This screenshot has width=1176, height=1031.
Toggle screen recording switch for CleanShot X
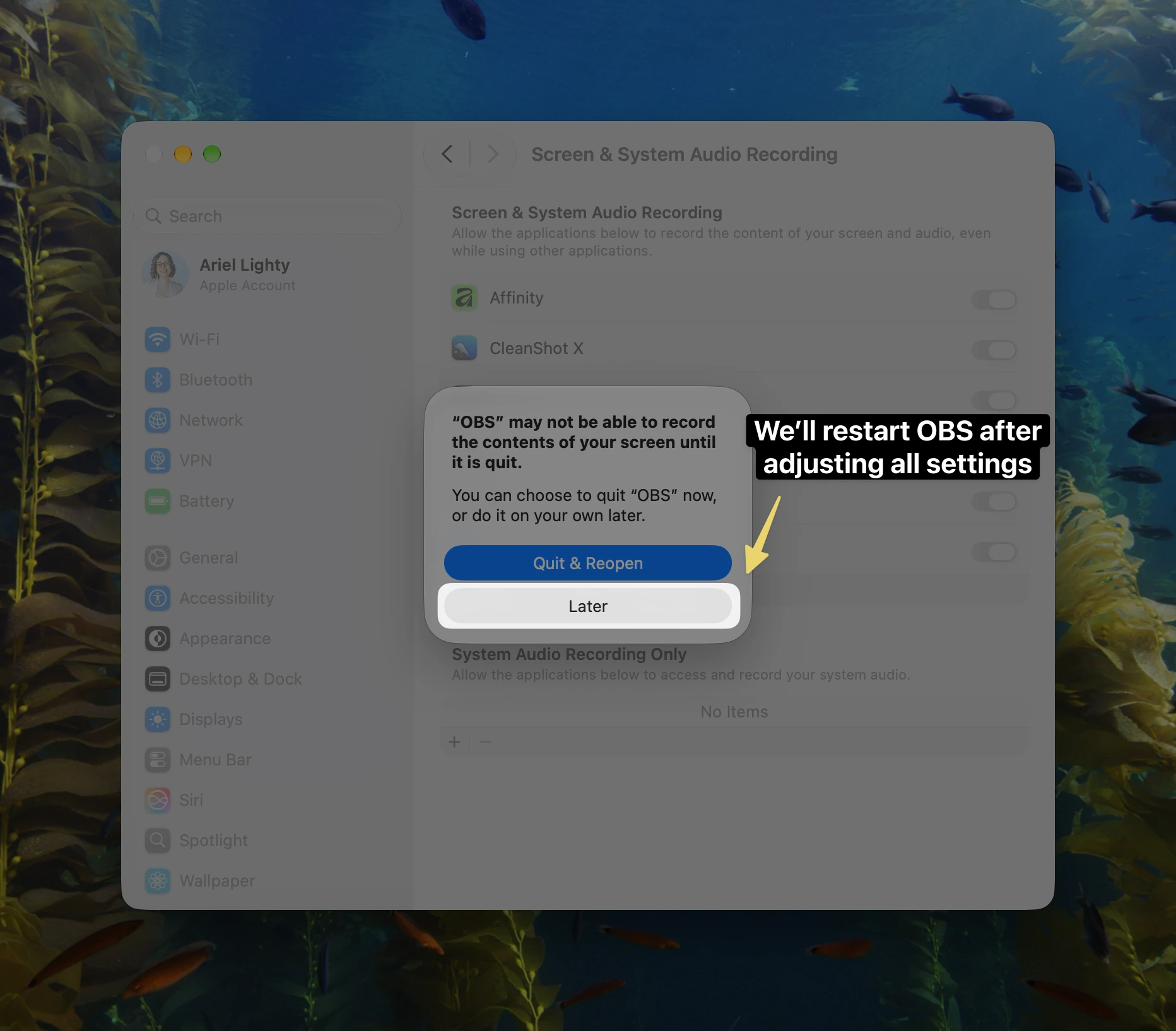coord(994,350)
